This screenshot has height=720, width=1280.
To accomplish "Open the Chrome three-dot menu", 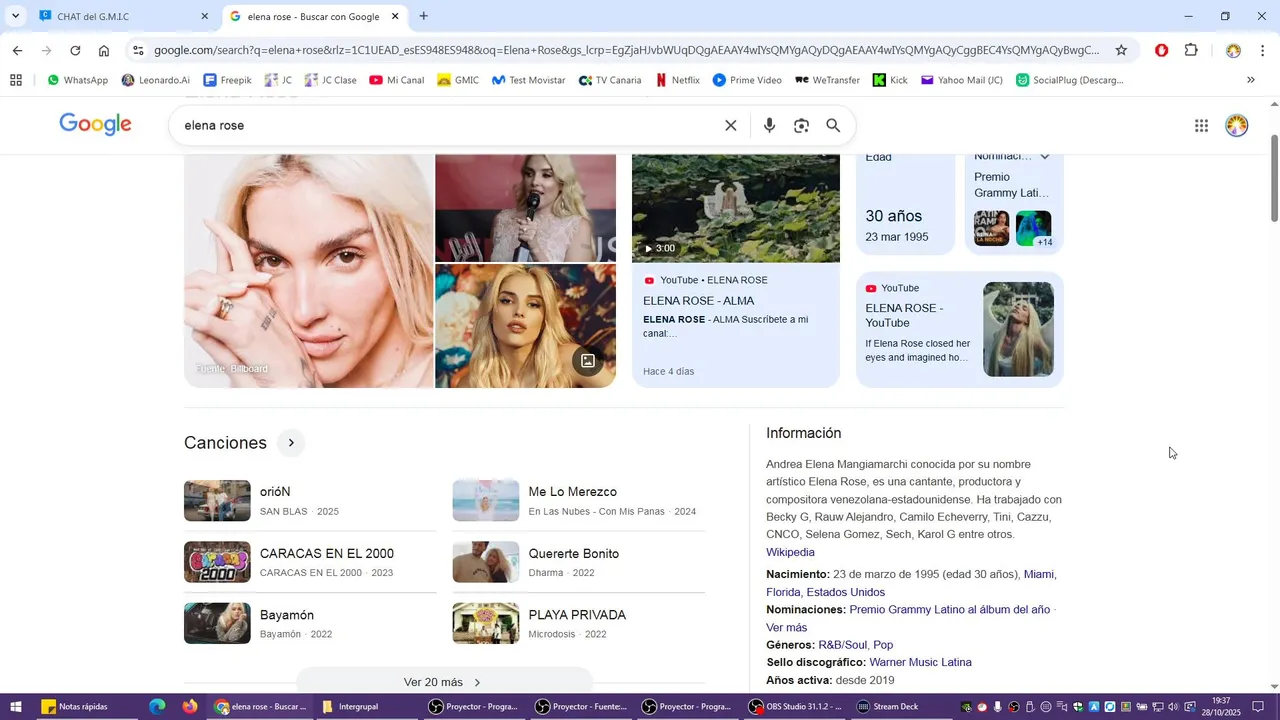I will click(x=1263, y=51).
